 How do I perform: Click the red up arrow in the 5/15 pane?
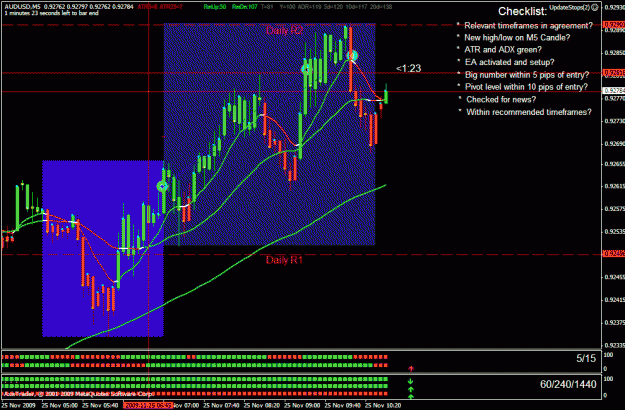coord(411,369)
